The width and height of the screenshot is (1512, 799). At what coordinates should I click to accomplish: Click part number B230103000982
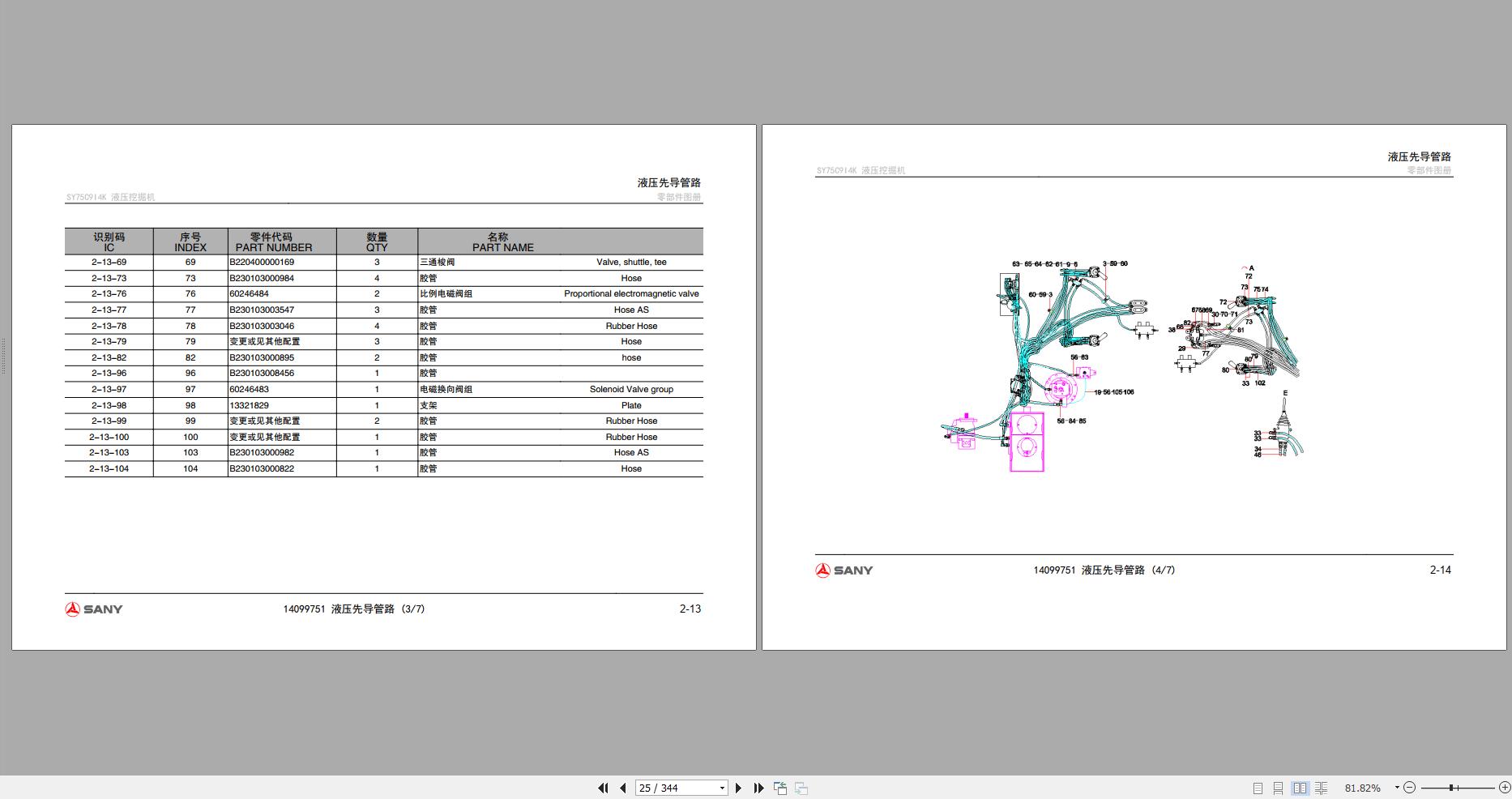pos(262,453)
